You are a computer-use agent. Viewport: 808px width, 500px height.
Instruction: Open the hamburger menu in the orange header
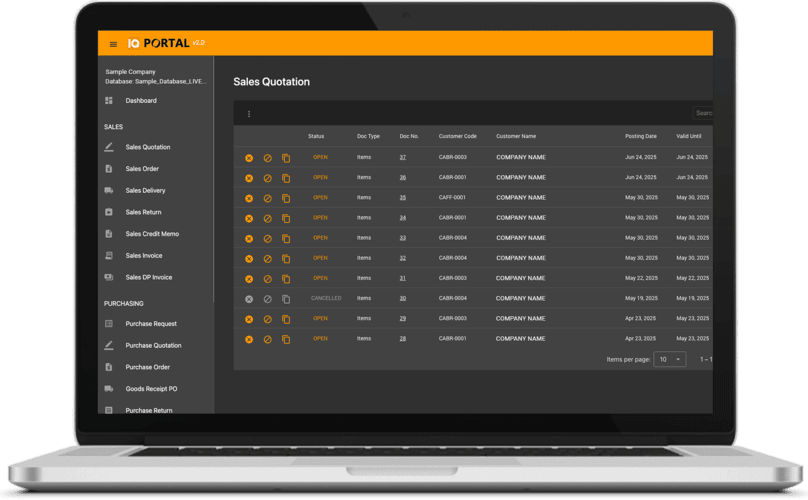pos(113,44)
